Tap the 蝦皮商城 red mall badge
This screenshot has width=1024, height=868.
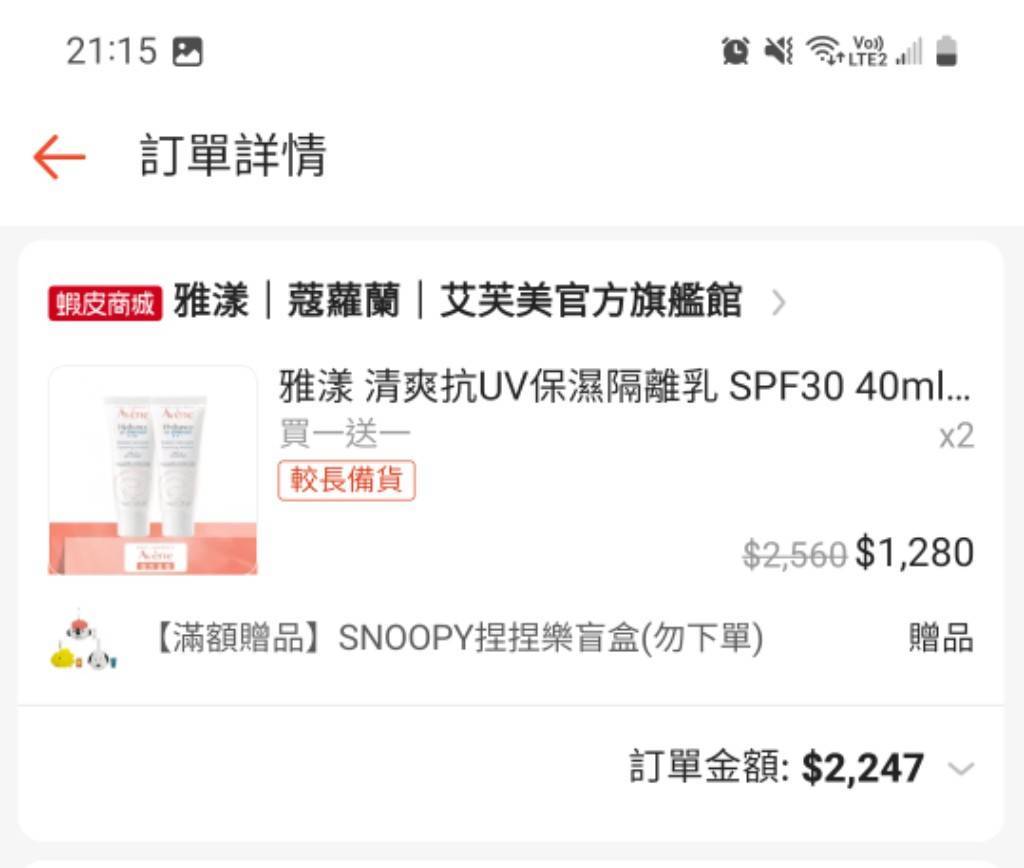104,304
